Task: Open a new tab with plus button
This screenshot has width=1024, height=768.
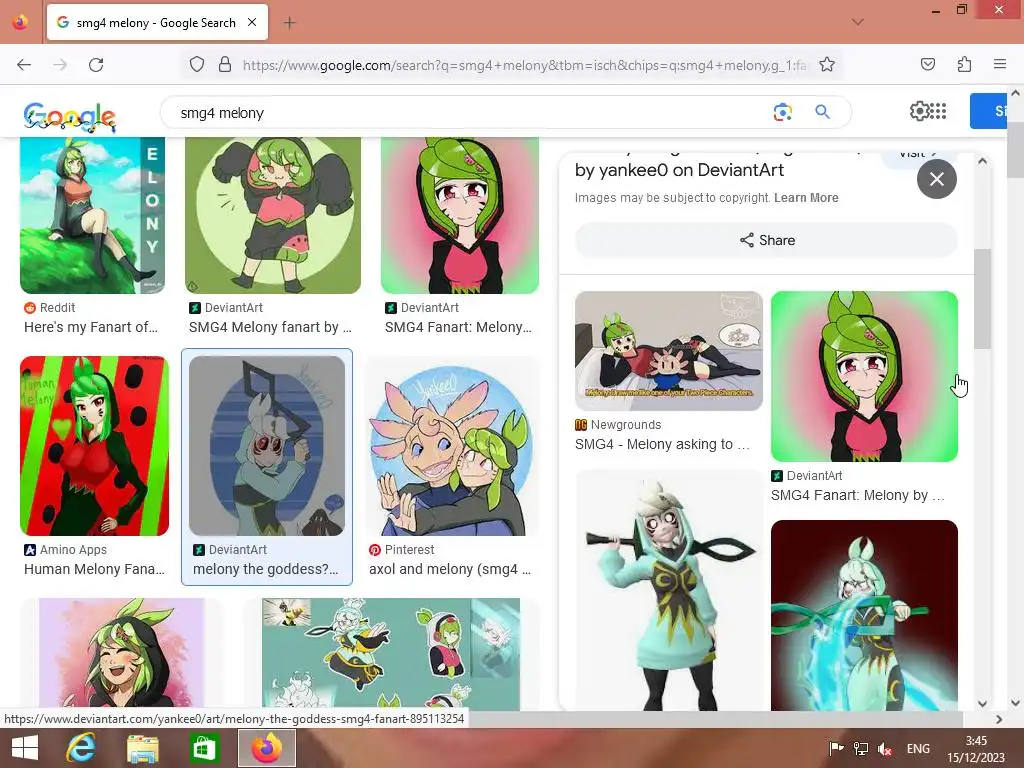Action: pos(289,23)
